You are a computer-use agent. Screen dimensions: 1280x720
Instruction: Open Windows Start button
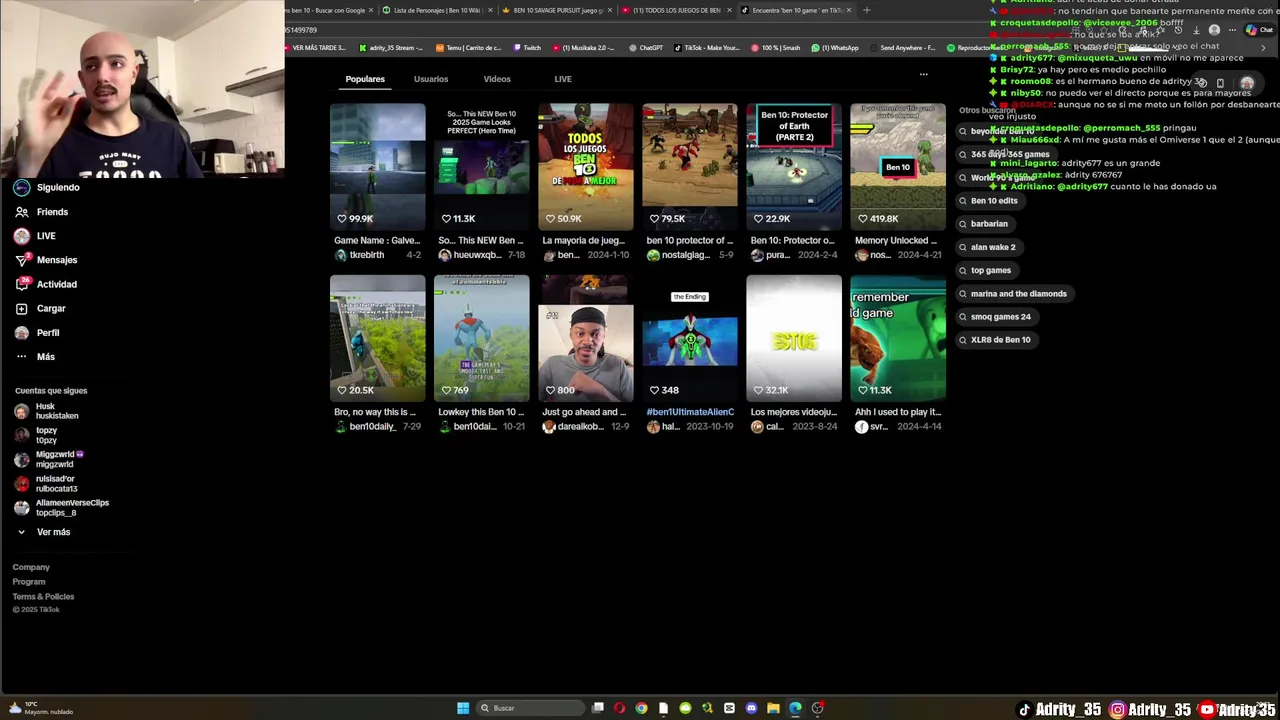(x=463, y=708)
